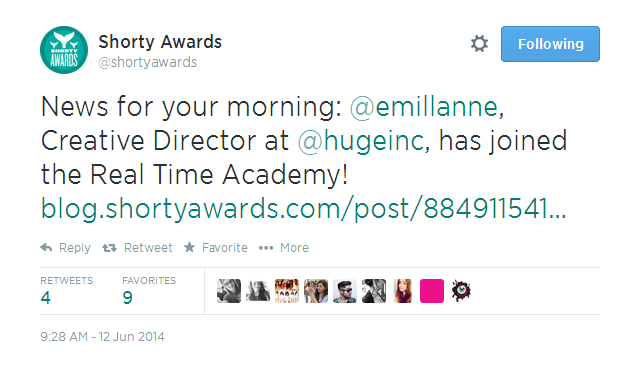This screenshot has width=640, height=377.
Task: View the 9 favorites count
Action: tap(127, 298)
